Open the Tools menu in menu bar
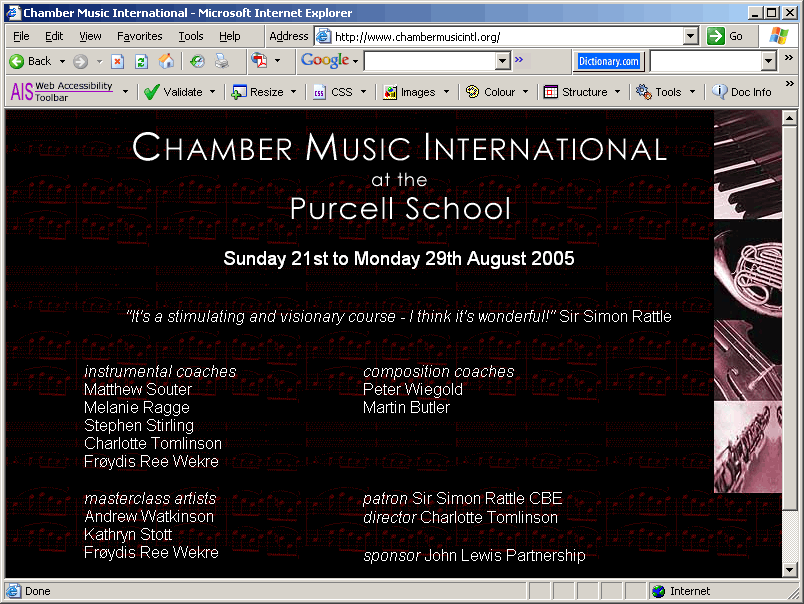The image size is (804, 604). click(191, 36)
